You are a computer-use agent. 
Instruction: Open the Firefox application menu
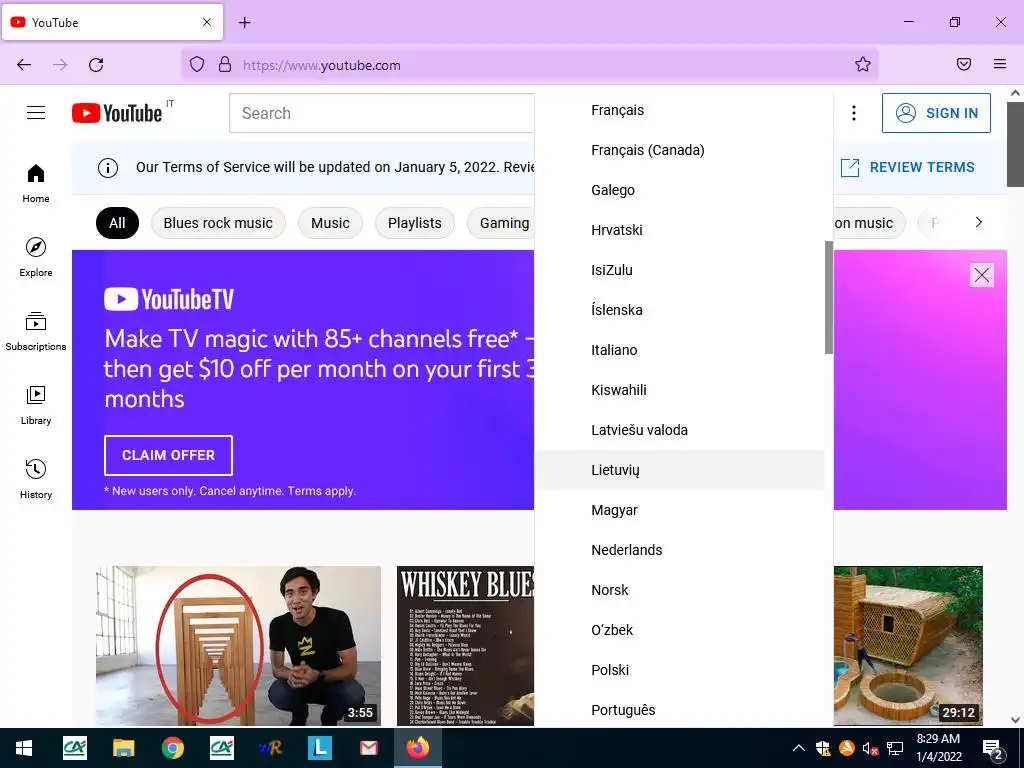point(1000,64)
